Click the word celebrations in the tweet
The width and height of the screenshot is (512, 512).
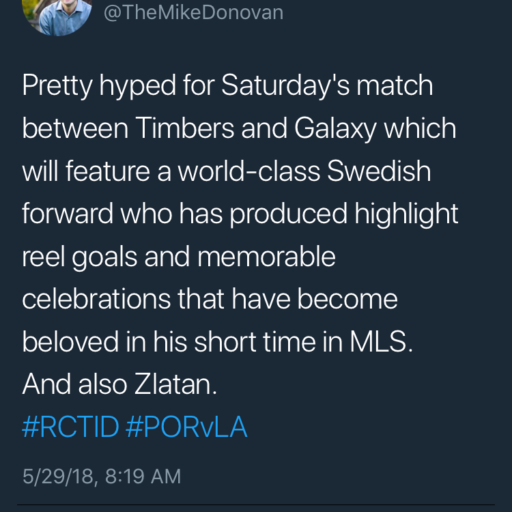(96, 299)
